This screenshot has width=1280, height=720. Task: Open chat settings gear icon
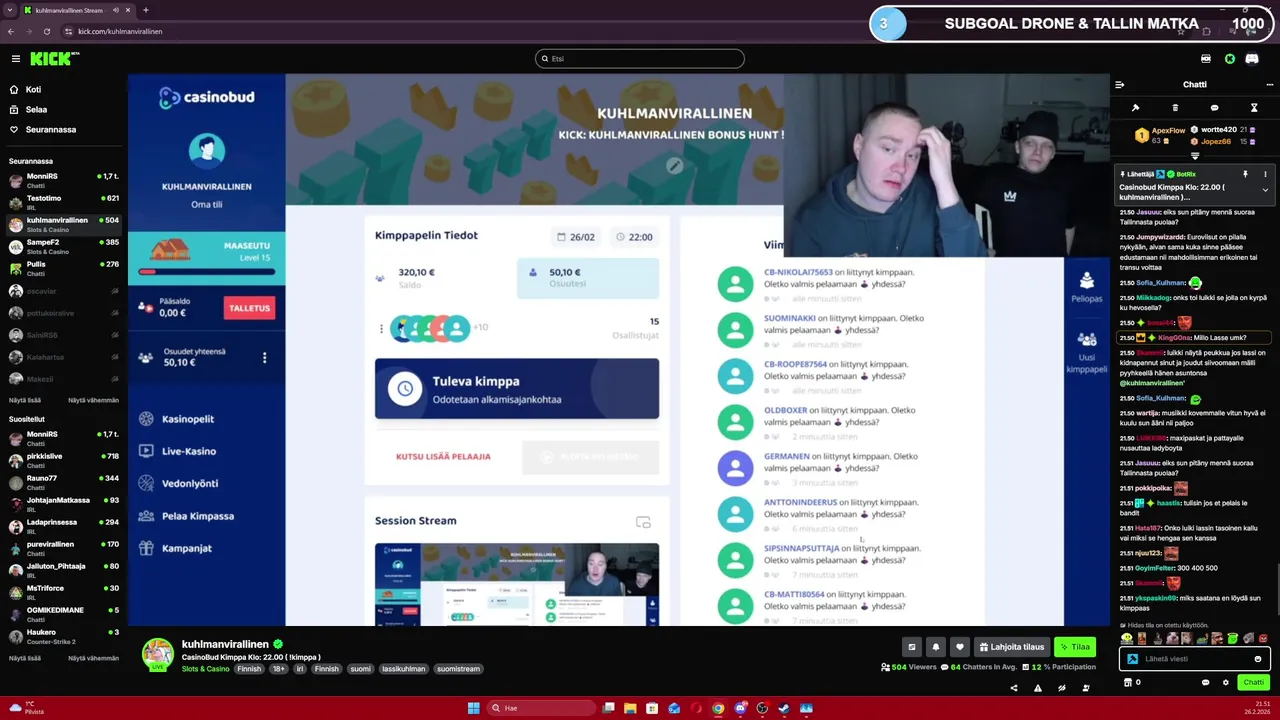(x=1225, y=683)
